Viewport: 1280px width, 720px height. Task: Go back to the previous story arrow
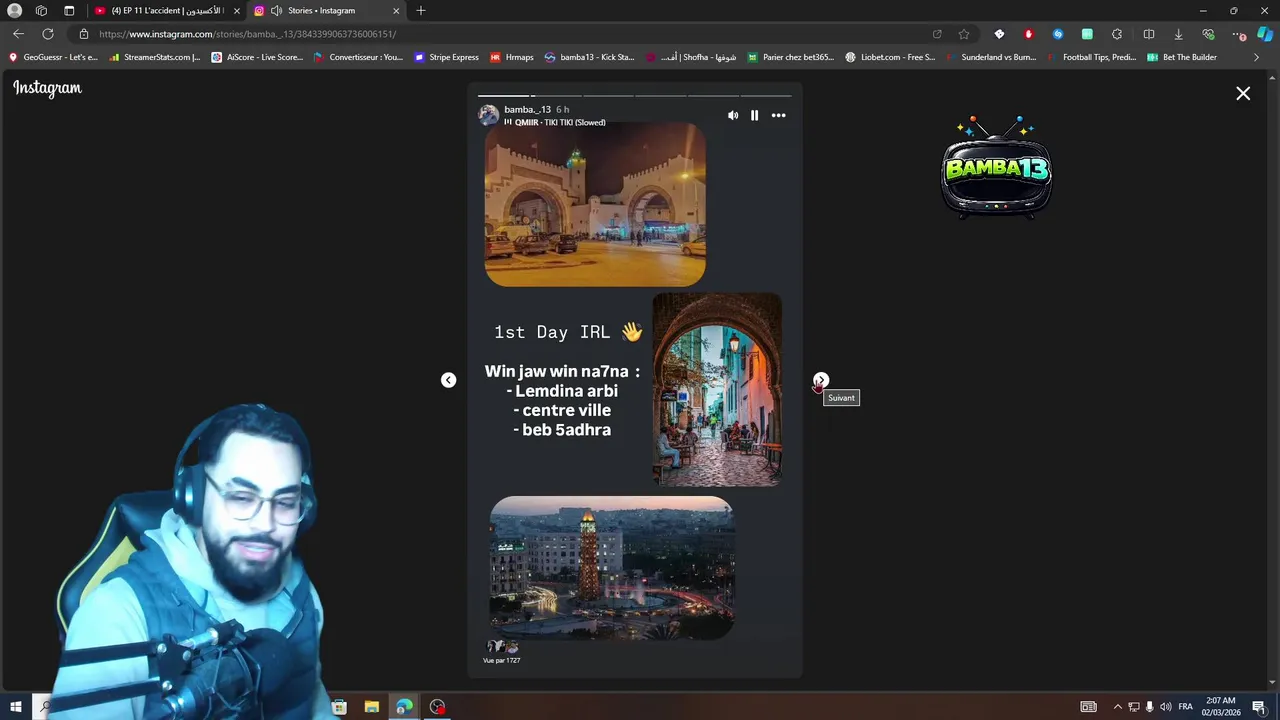[448, 380]
